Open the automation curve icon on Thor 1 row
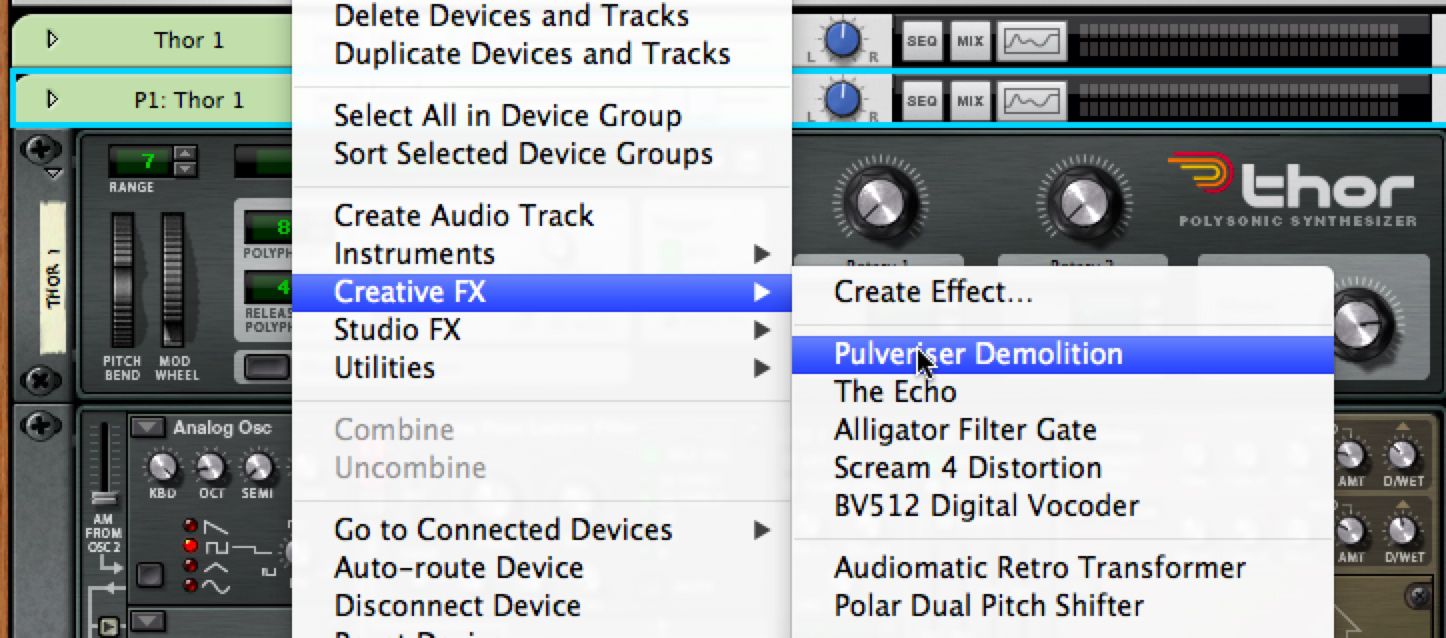This screenshot has width=1446, height=638. (1031, 41)
